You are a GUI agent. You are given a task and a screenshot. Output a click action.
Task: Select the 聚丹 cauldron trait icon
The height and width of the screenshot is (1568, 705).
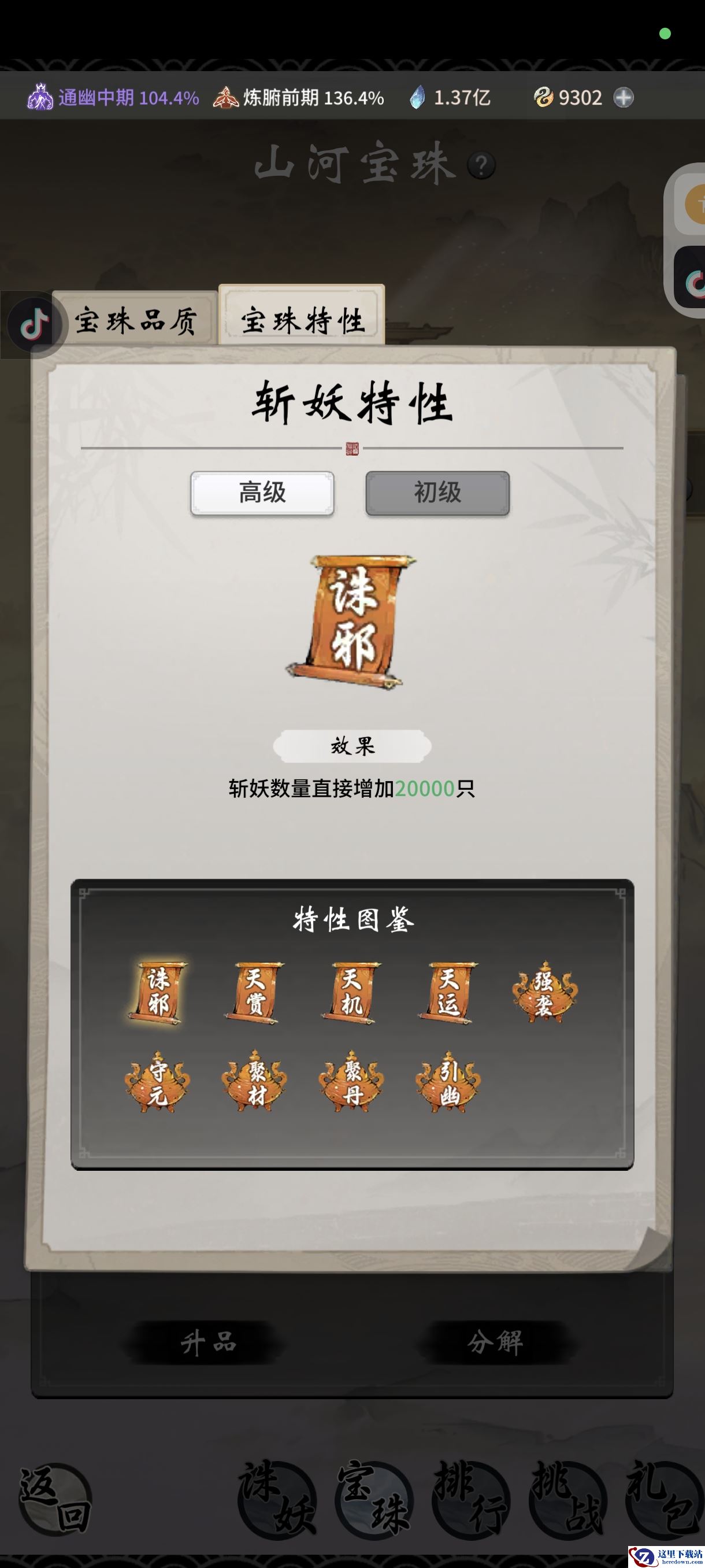click(351, 1082)
